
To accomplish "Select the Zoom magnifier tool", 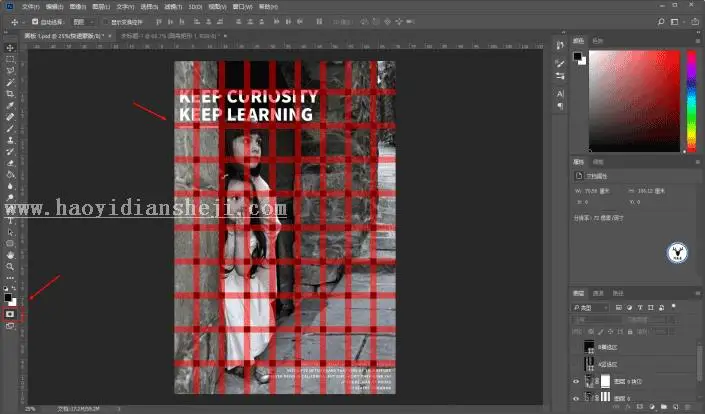I will point(10,267).
